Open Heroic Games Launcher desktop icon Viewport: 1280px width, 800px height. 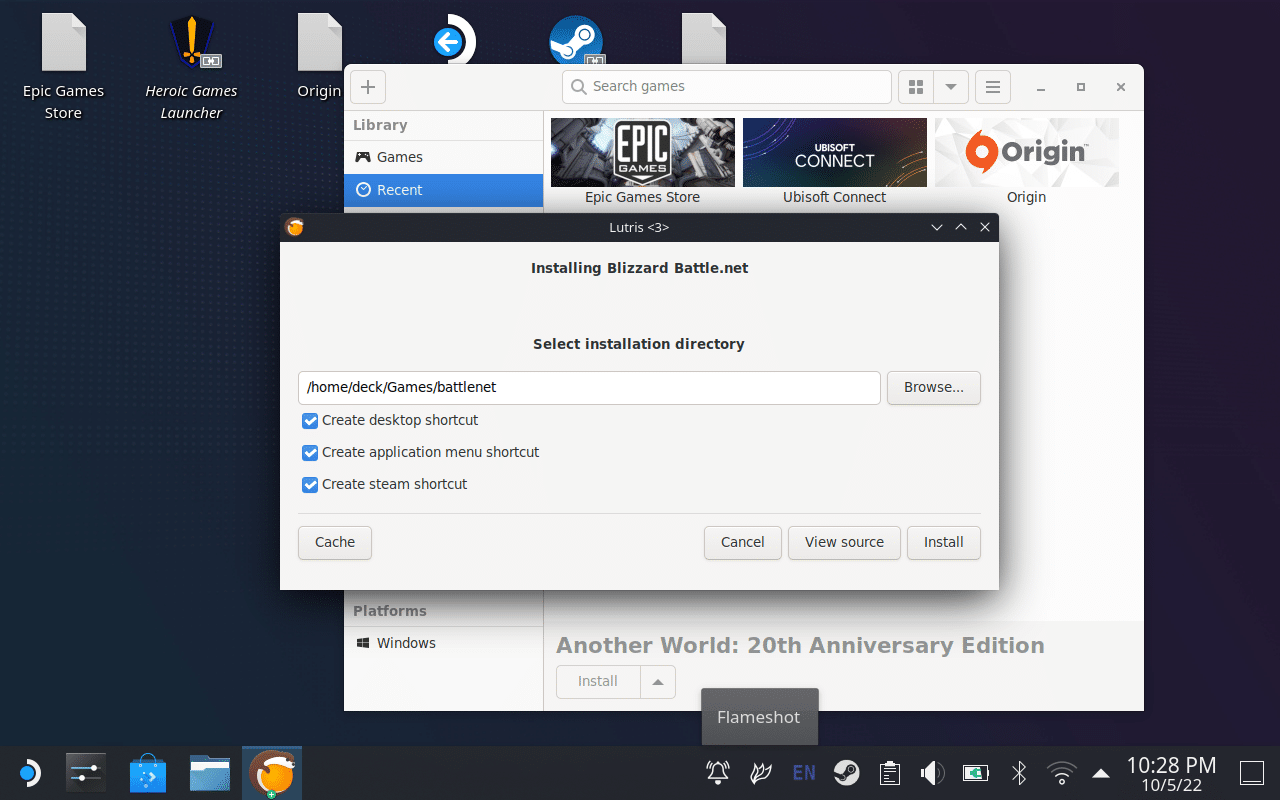click(191, 68)
